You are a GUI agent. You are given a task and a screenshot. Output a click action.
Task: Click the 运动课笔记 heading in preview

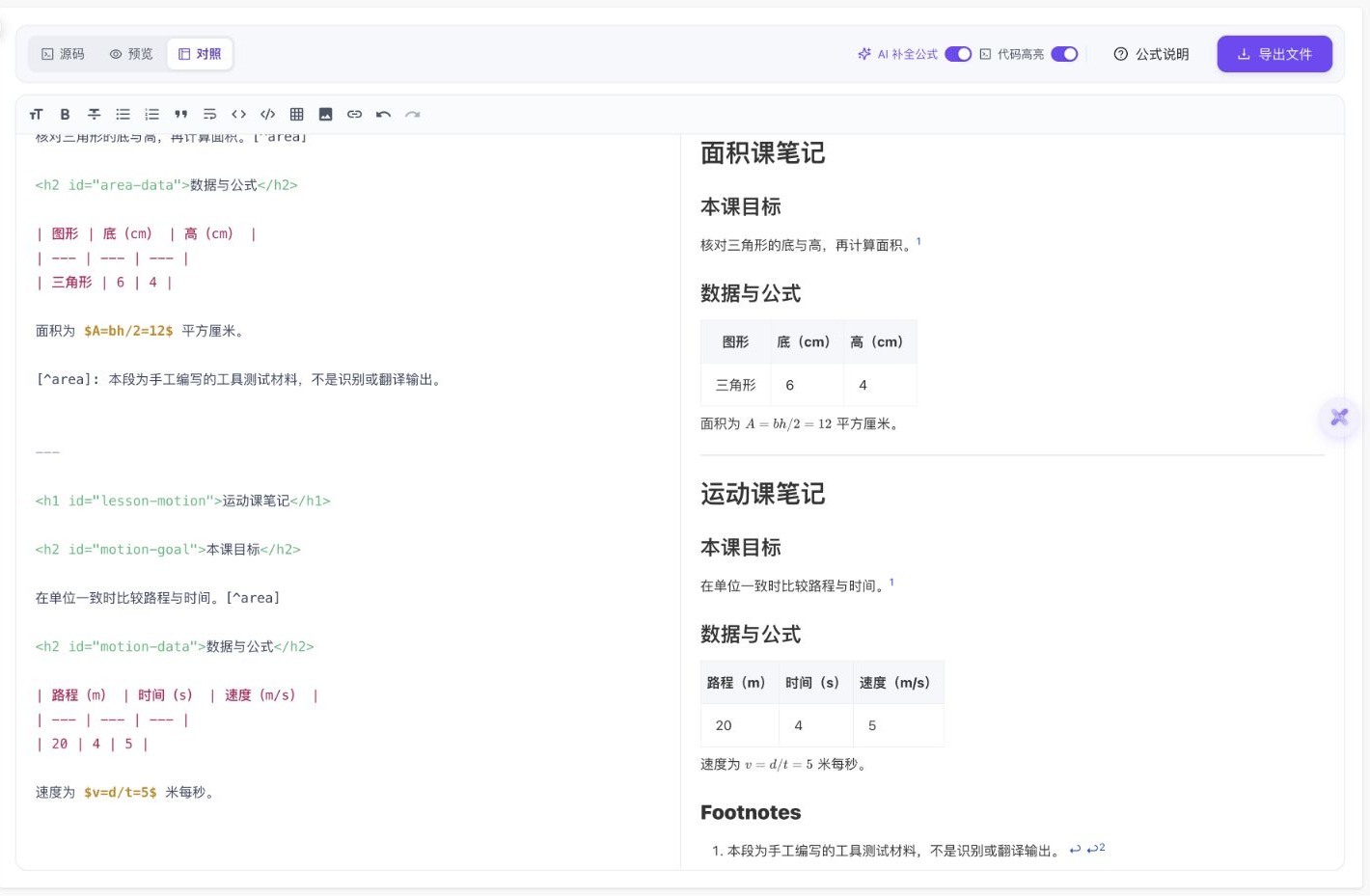click(762, 494)
